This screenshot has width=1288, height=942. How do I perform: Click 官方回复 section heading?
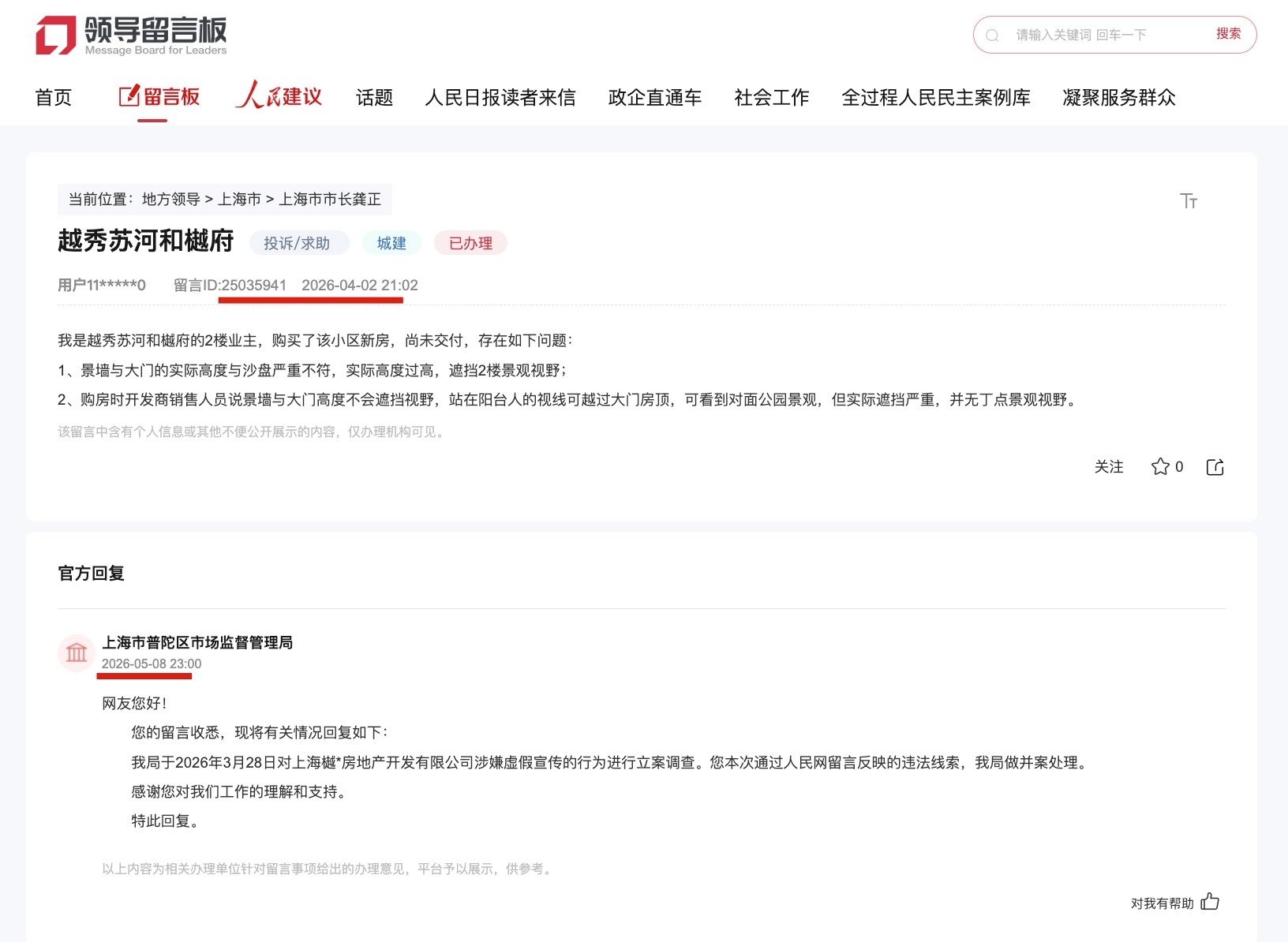click(91, 574)
